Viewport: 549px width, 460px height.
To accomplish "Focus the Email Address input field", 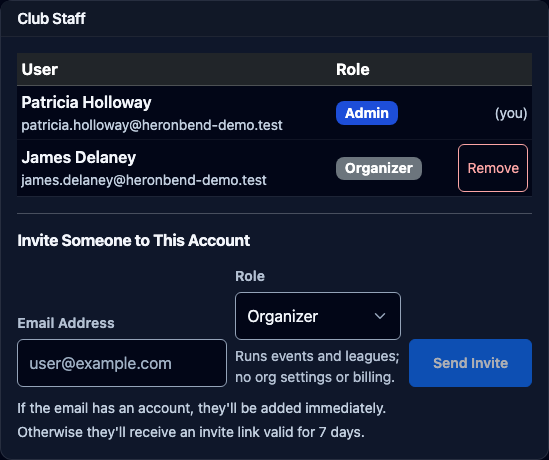I will click(x=122, y=363).
